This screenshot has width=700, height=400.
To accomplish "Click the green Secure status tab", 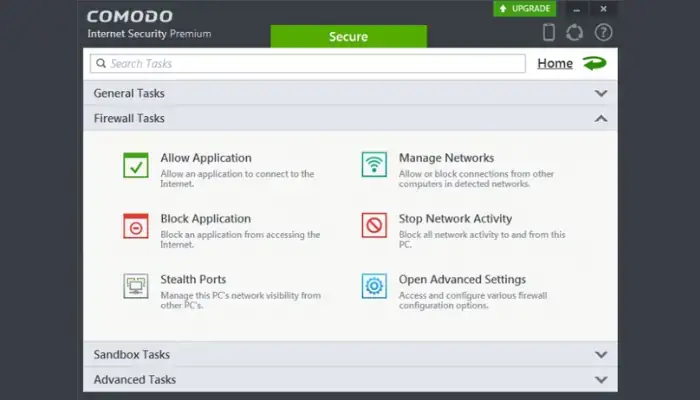I will [349, 36].
